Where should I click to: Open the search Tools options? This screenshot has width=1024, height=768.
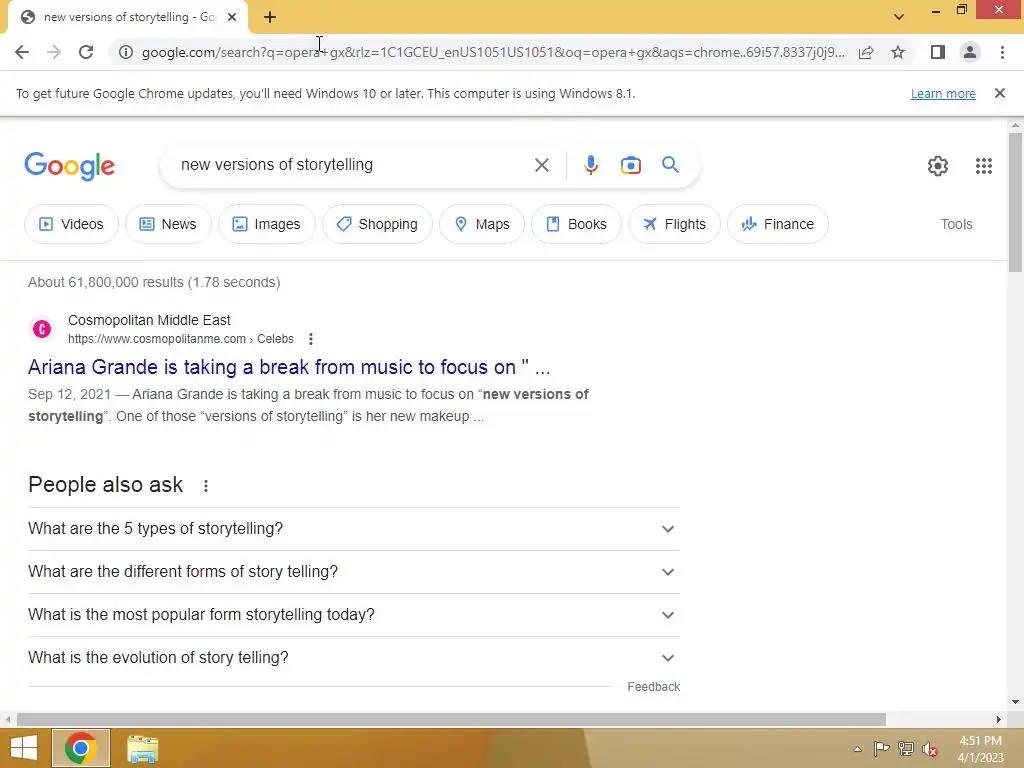pos(956,224)
